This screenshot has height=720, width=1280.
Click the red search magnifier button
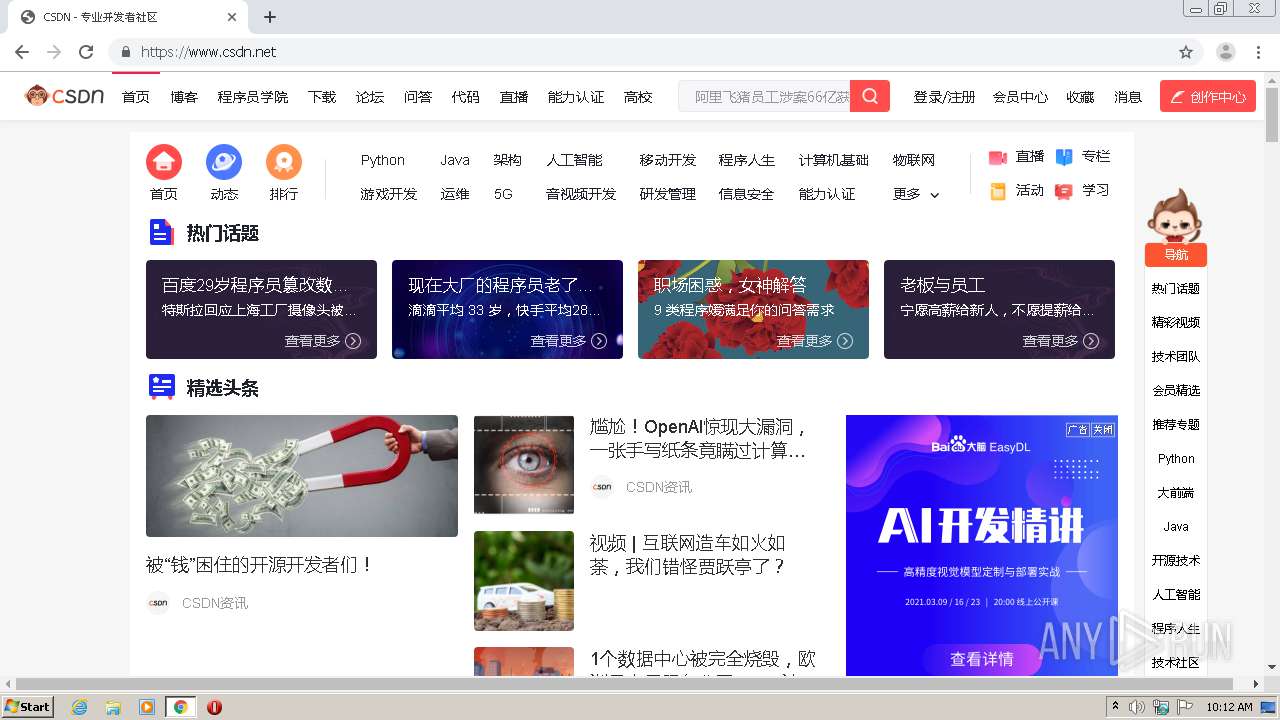point(870,96)
